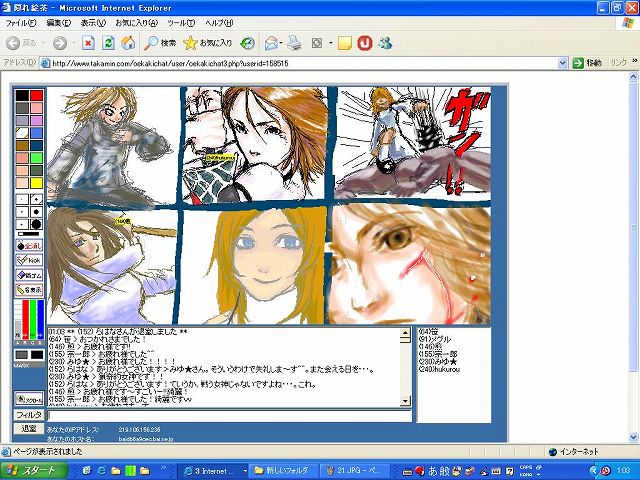This screenshot has height=480, width=640.
Task: Click the Windows flag logo top right
Action: 628,22
